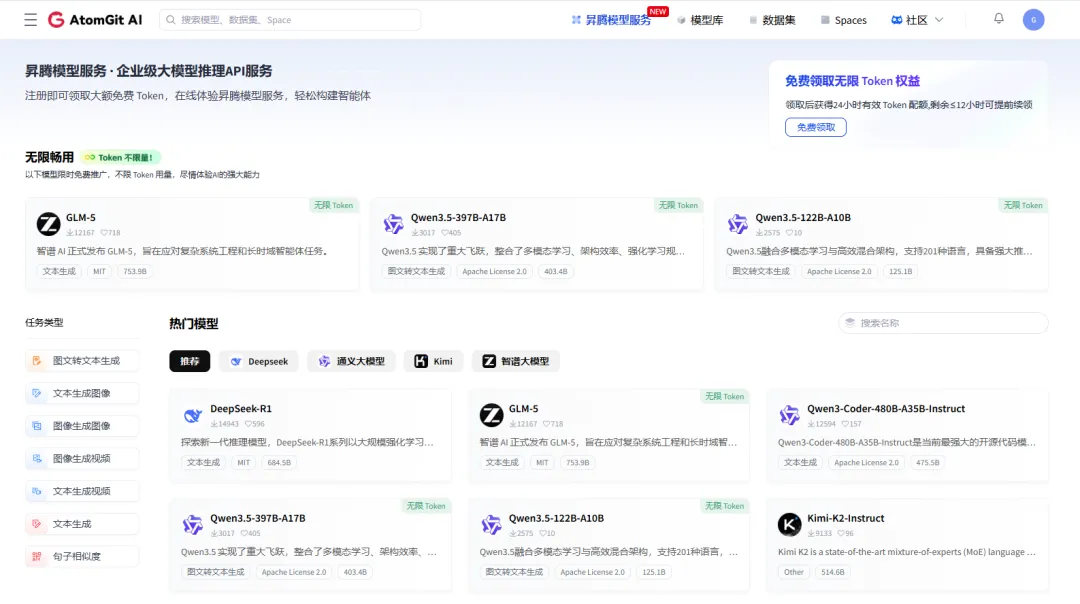Click the Token 不限量 badge
Viewport: 1080px width, 604px height.
click(120, 158)
